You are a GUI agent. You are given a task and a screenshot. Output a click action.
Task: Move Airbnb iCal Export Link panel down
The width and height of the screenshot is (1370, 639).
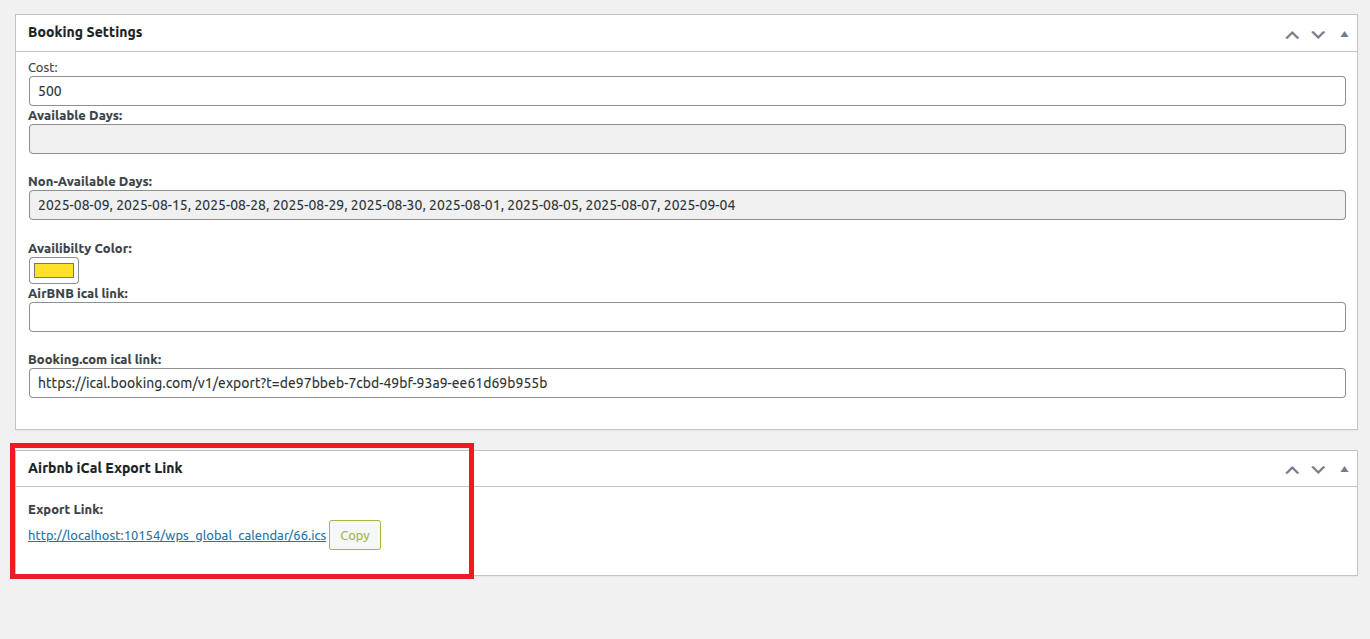1318,470
